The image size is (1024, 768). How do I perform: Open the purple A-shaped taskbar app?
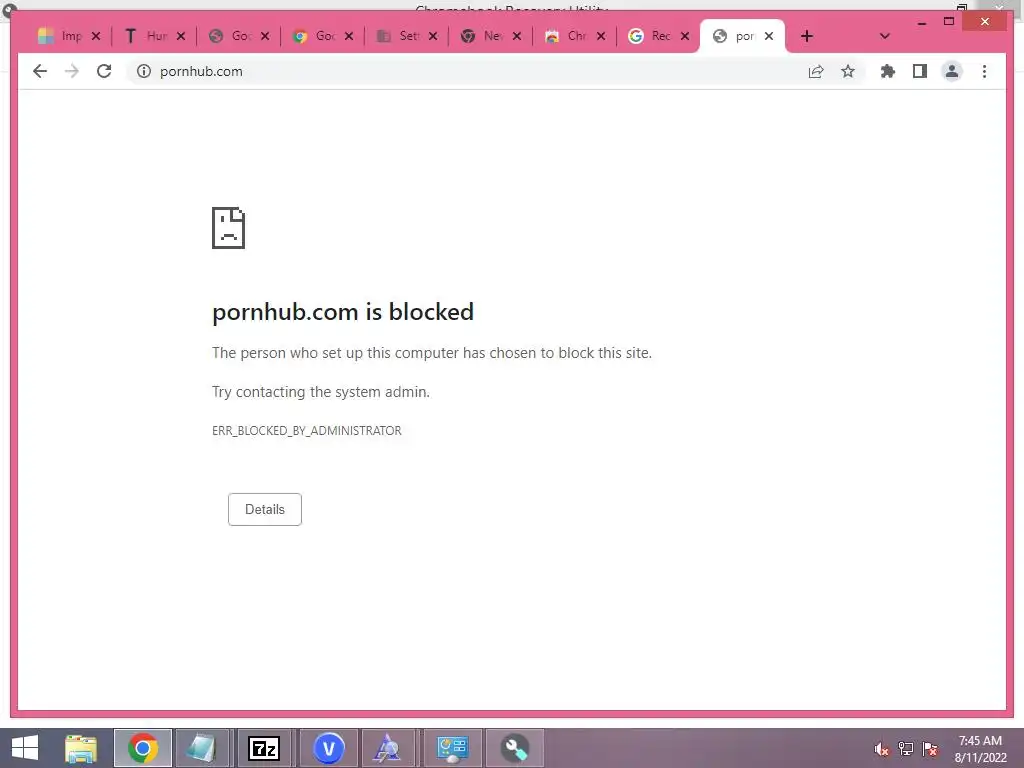387,748
